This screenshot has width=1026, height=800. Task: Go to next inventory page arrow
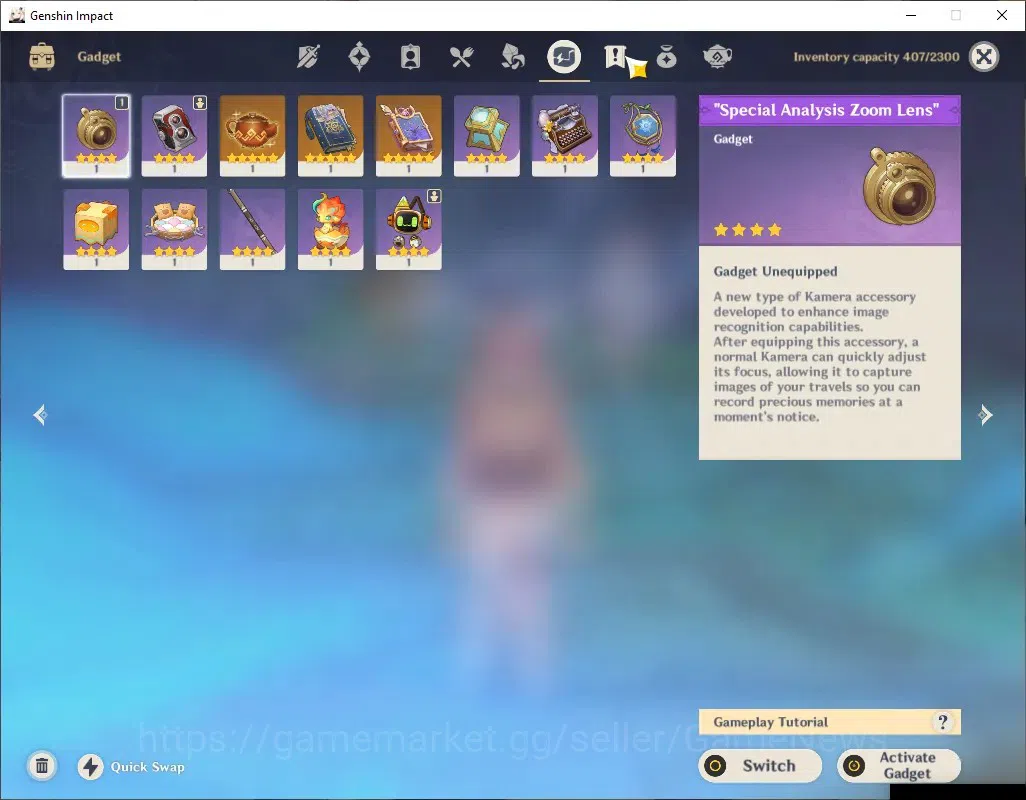tap(985, 415)
